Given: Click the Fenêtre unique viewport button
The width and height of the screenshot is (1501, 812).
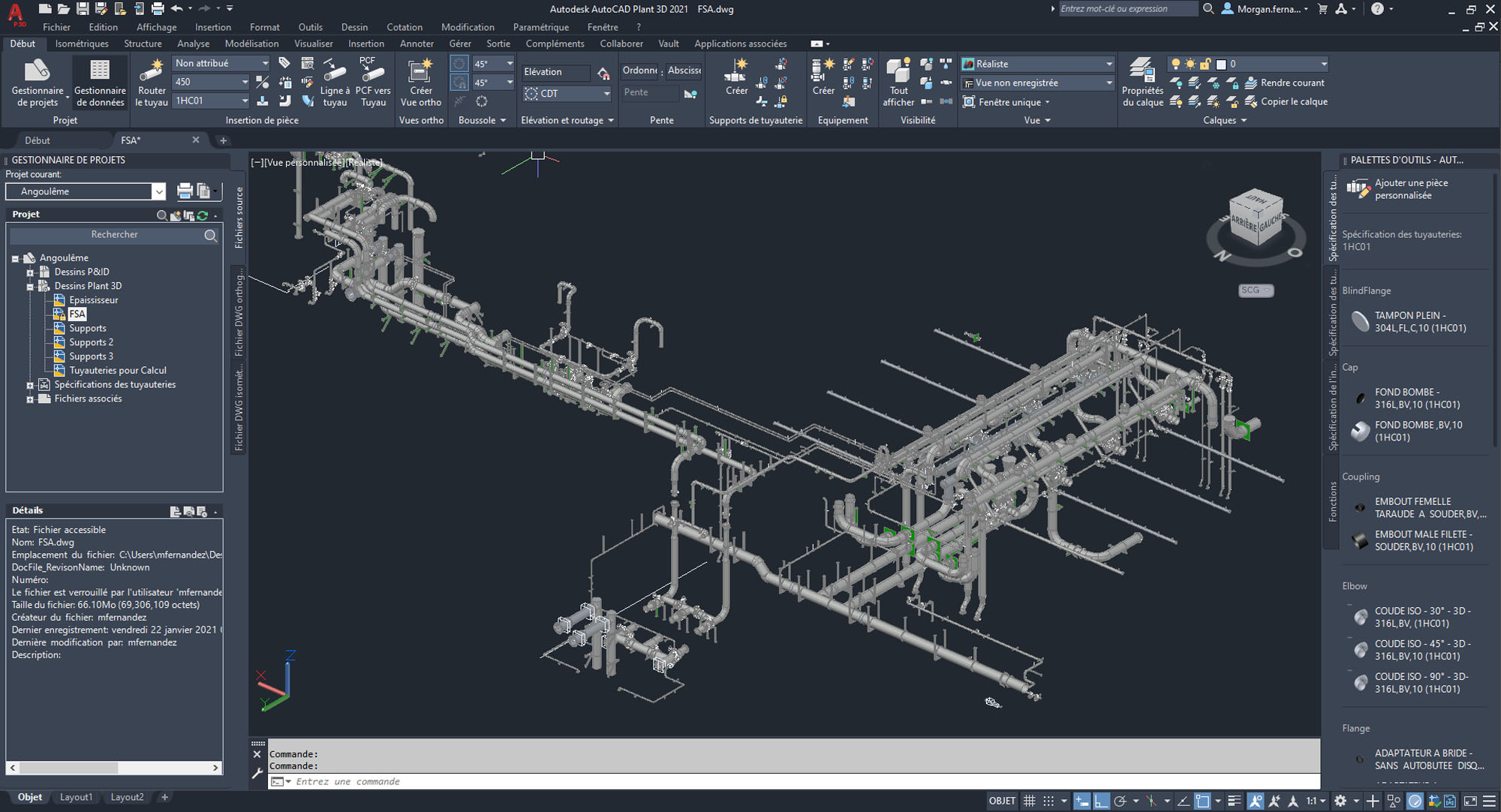Looking at the screenshot, I should tap(1006, 102).
